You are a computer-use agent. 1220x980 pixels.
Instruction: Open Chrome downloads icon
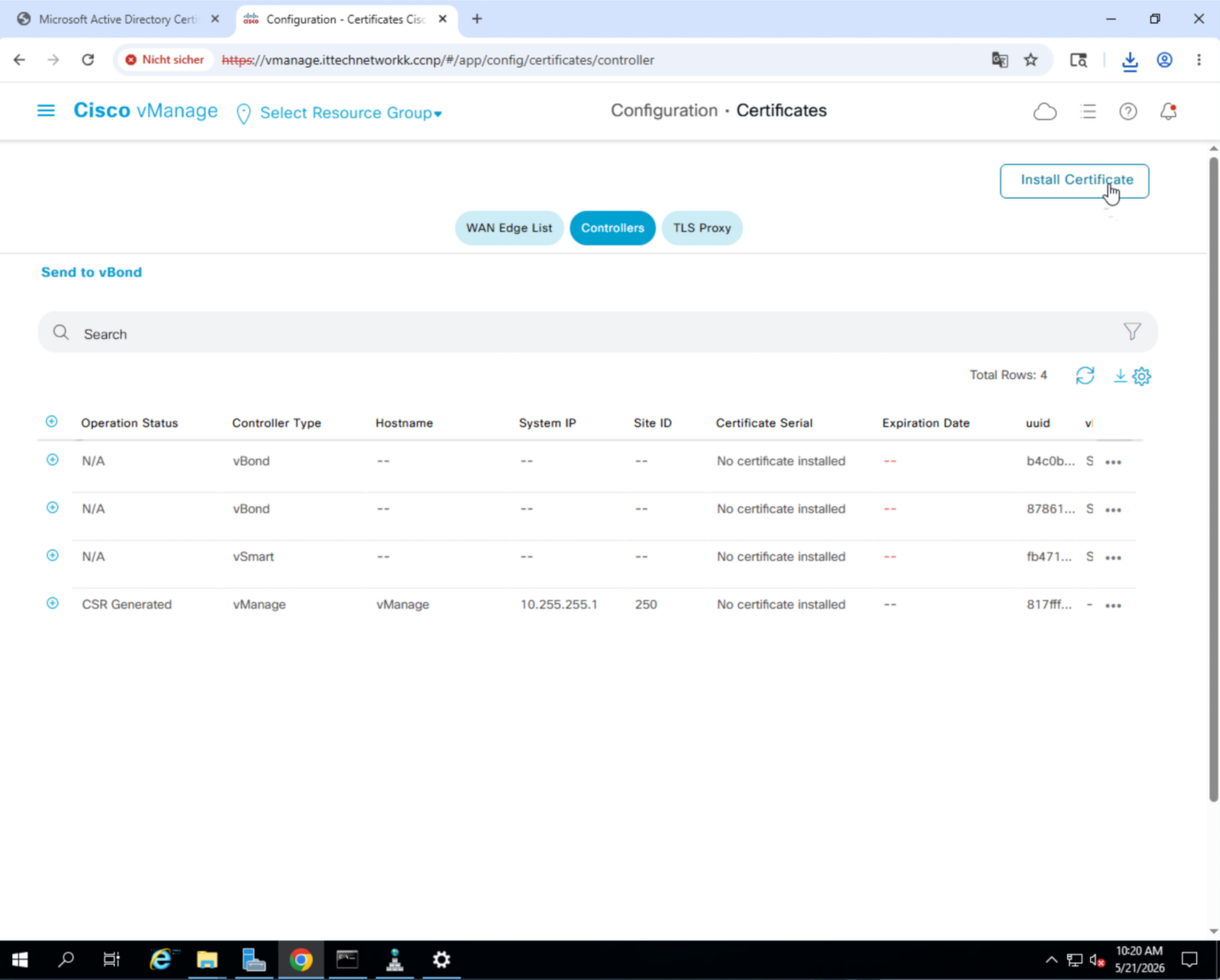[1130, 60]
